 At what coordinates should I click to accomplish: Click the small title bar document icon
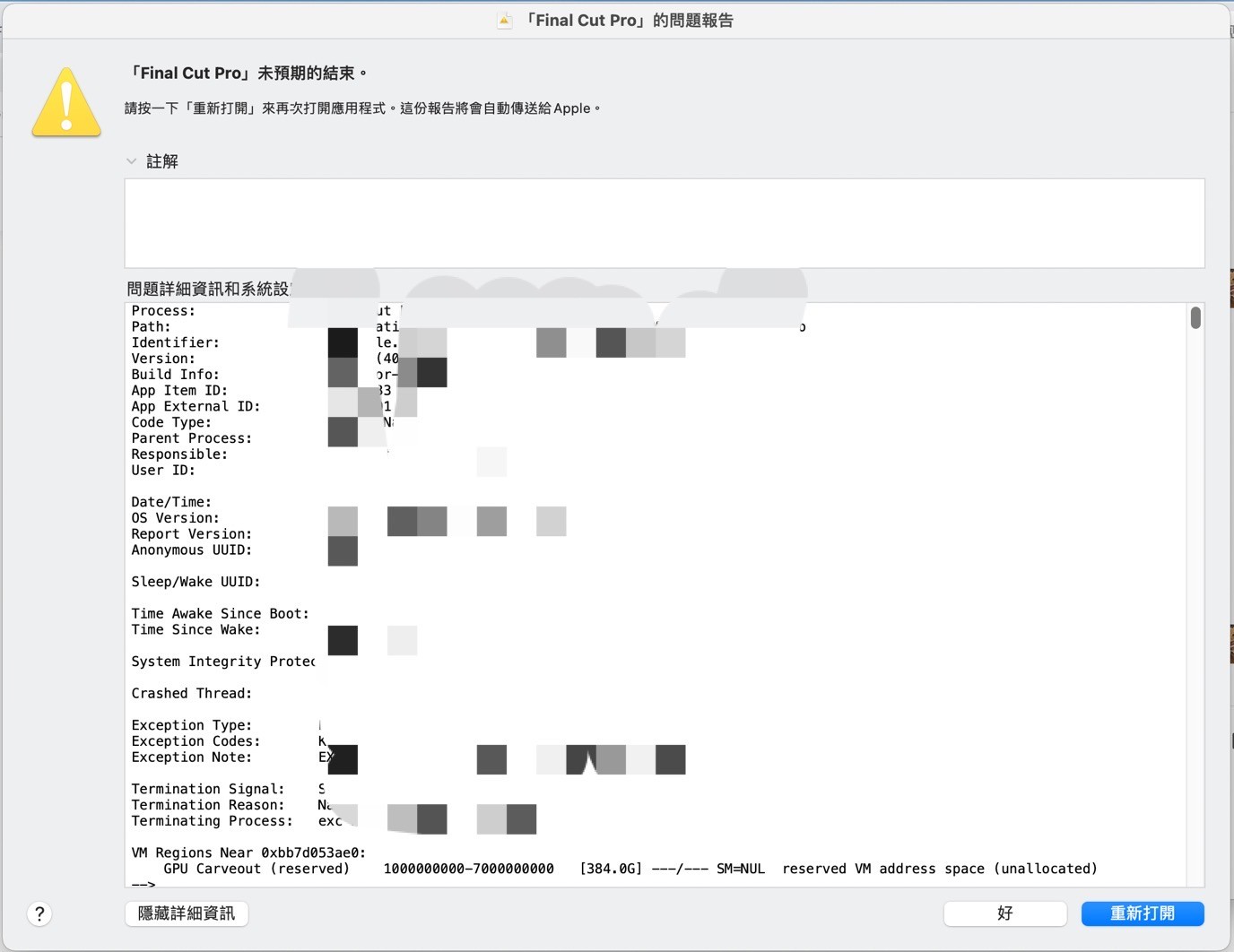pyautogui.click(x=505, y=21)
